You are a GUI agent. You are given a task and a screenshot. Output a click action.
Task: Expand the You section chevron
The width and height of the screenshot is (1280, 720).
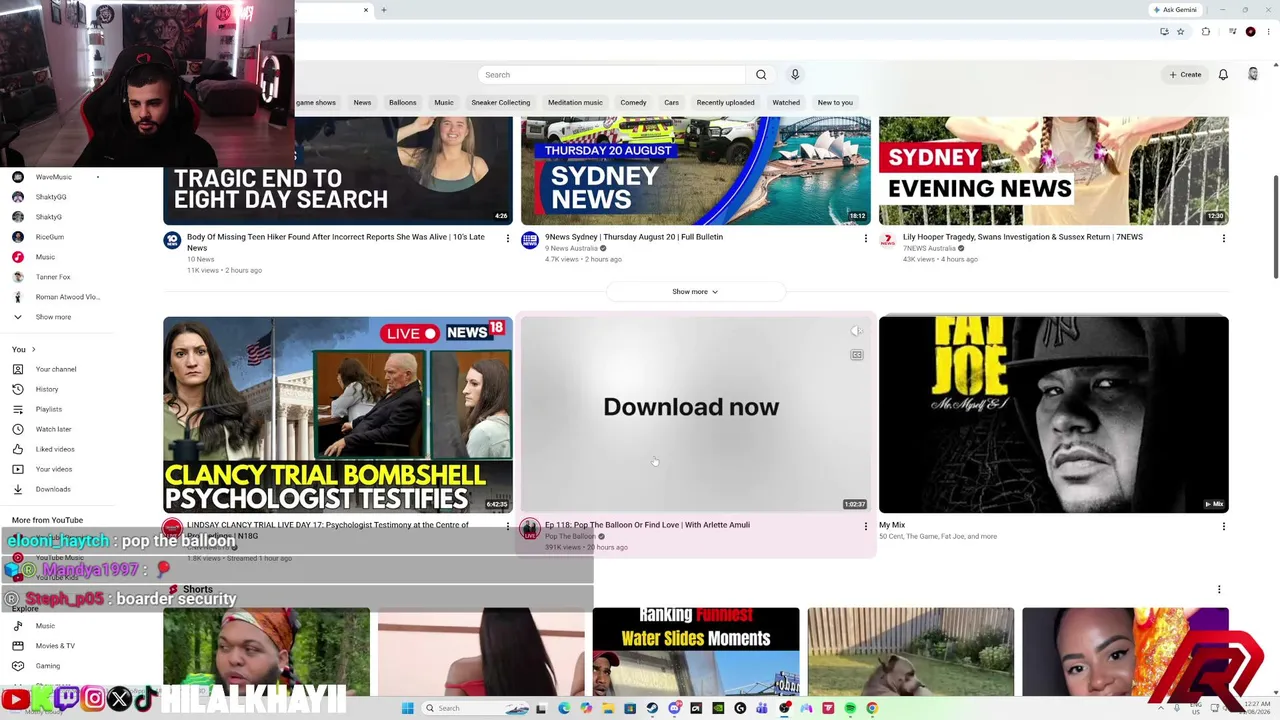33,349
